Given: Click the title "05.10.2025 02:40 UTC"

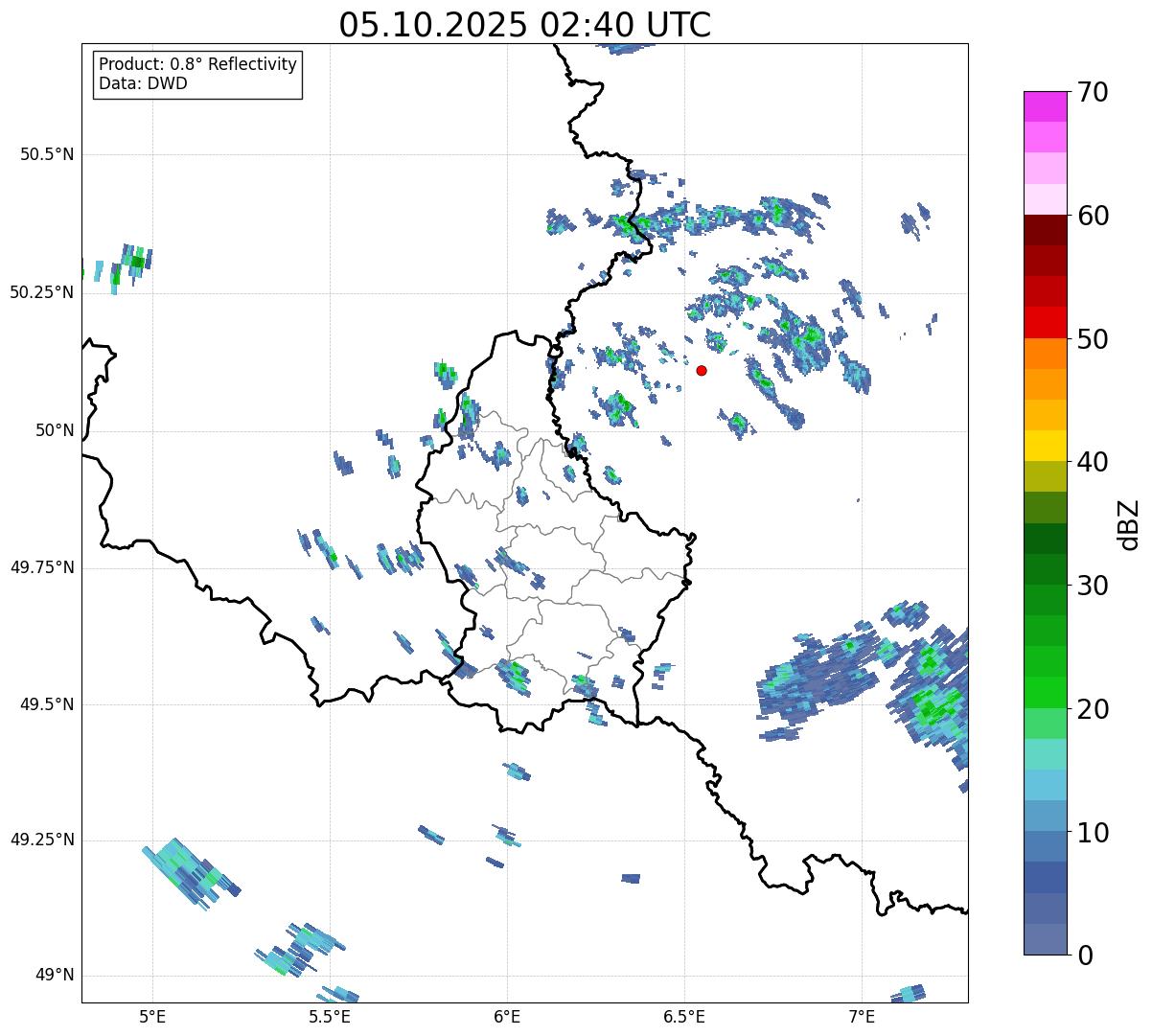Looking at the screenshot, I should (525, 24).
